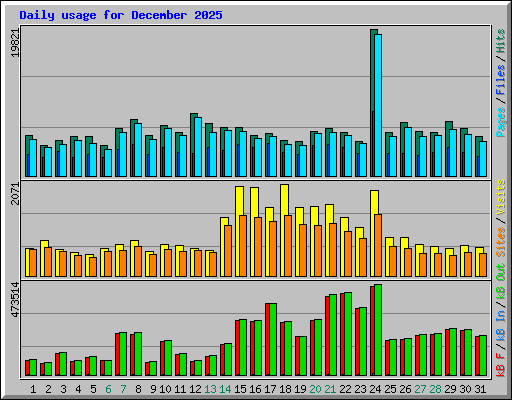Click the "Sites" legend label

pyautogui.click(x=500, y=242)
